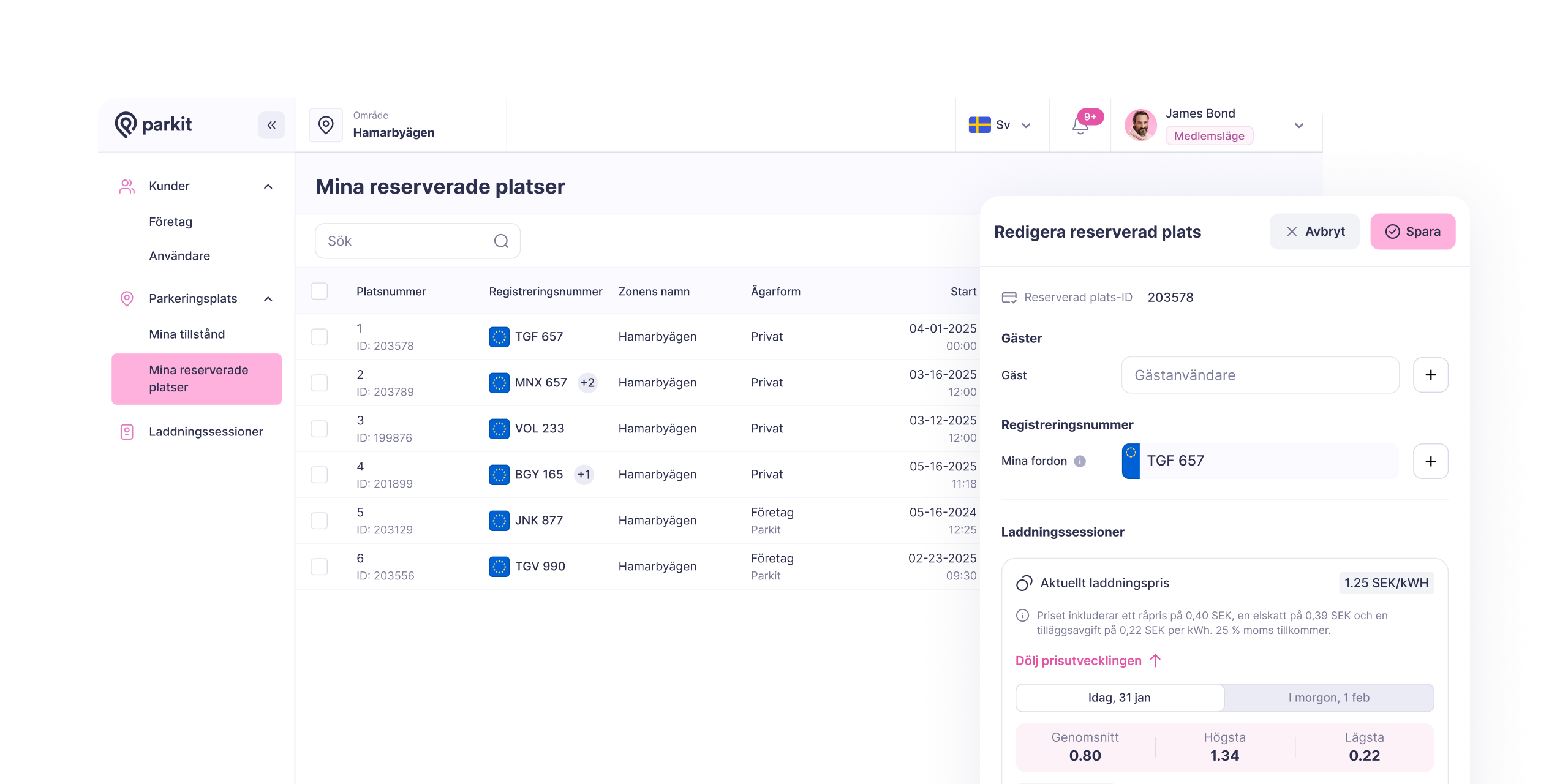Collapse the sidebar with double-chevron icon
1568x784 pixels.
click(x=271, y=126)
